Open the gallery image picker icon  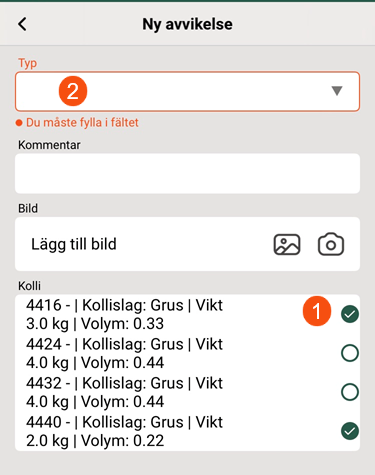coord(287,244)
